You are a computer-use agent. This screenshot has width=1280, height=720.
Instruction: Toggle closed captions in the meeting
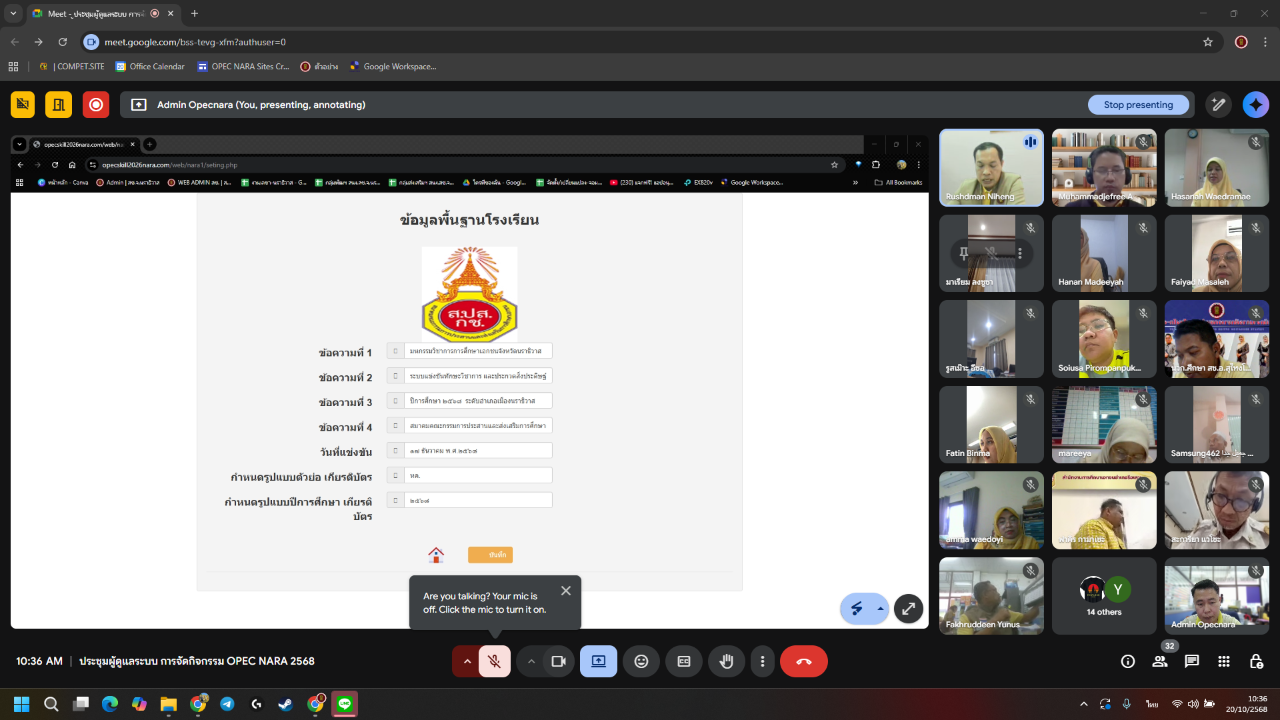click(x=684, y=661)
